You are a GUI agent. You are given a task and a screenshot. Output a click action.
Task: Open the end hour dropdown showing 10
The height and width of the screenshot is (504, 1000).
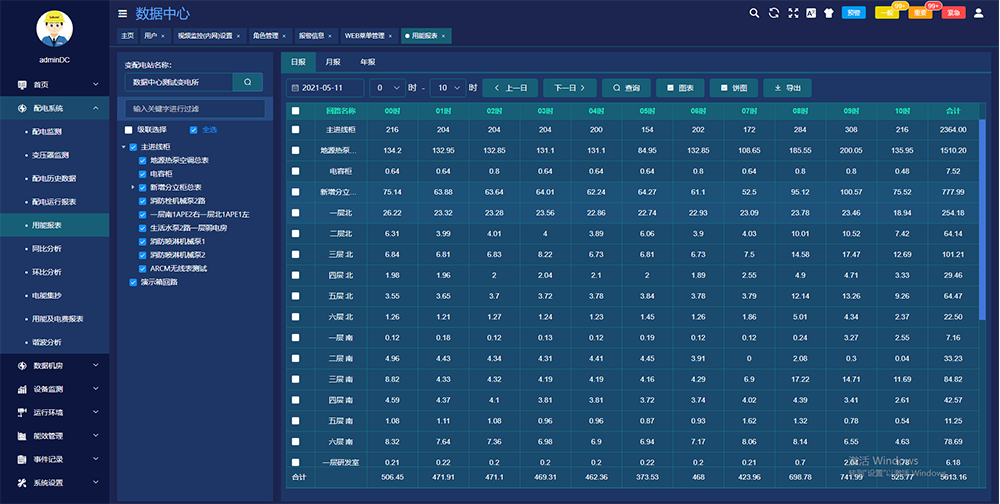pyautogui.click(x=445, y=87)
